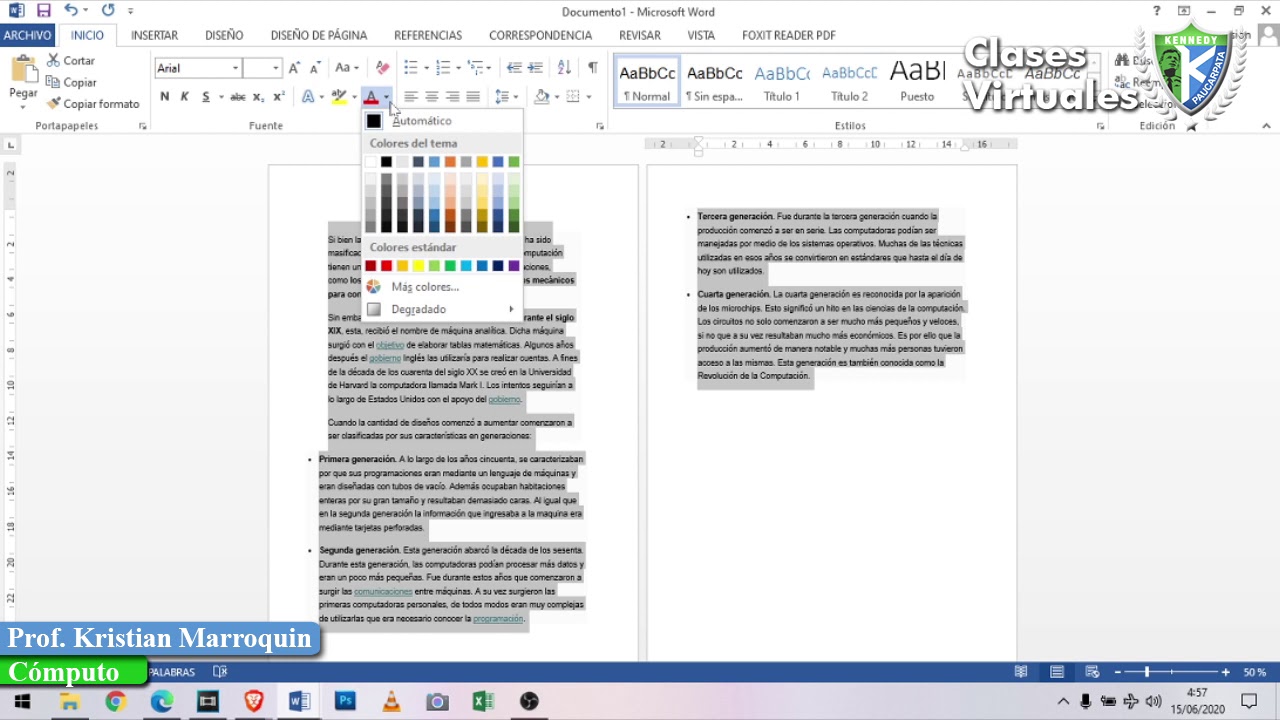
Task: Switch to the CORRESPONDENCIA tab
Action: pos(540,35)
